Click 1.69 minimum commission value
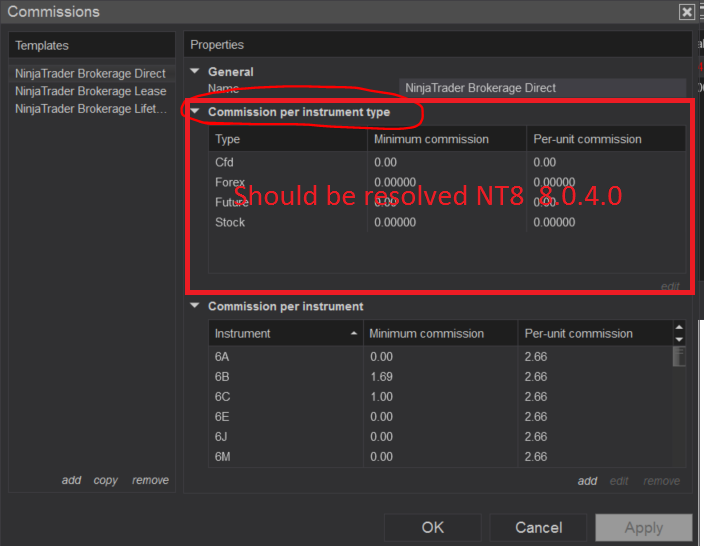The width and height of the screenshot is (708, 548). point(382,376)
